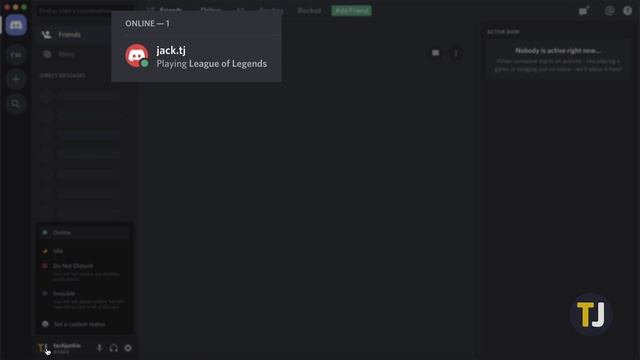This screenshot has width=640, height=360.
Task: Open User Settings gear icon
Action: (x=128, y=348)
